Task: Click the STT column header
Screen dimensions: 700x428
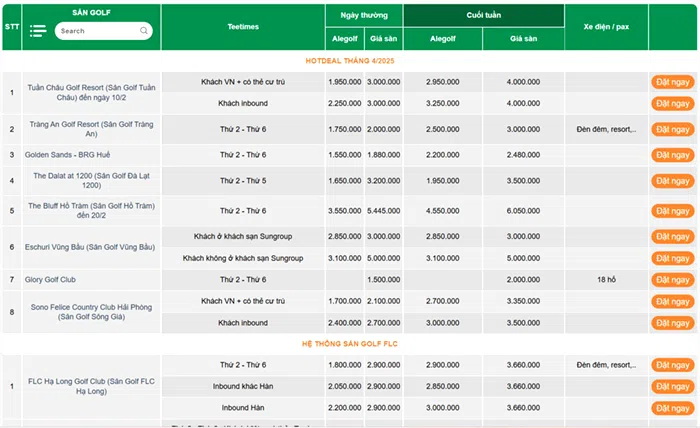Action: [x=12, y=27]
